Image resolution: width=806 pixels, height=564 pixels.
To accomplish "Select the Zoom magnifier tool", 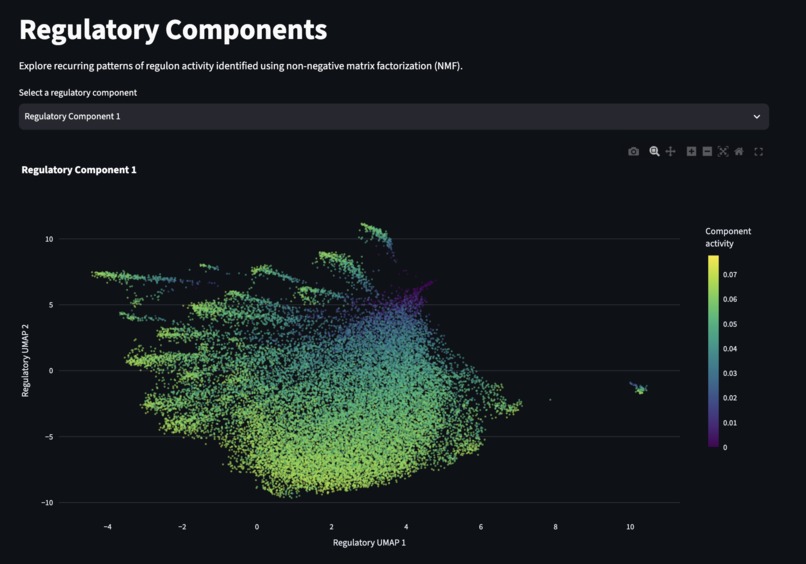I will click(x=654, y=151).
